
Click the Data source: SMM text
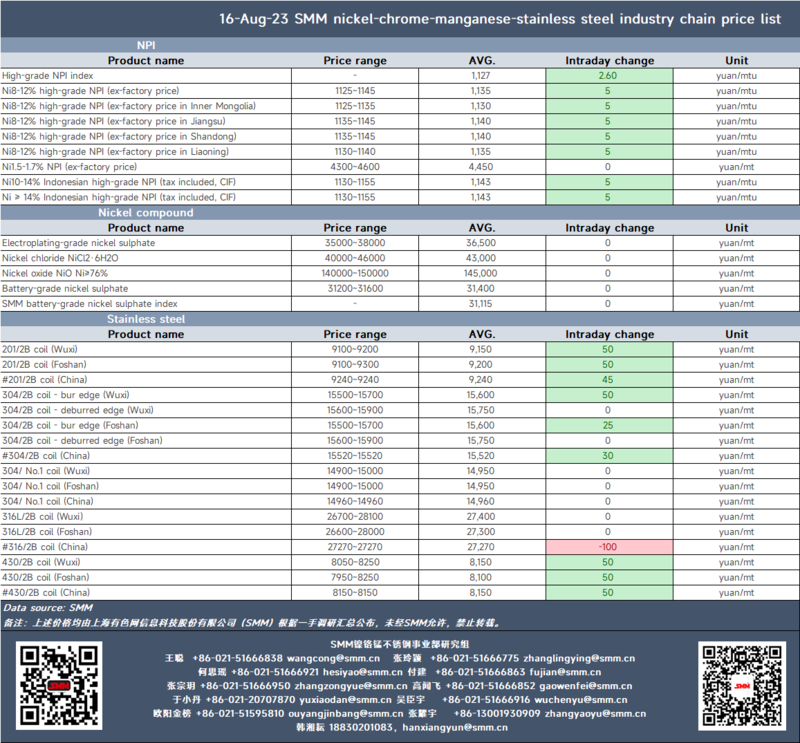click(x=48, y=607)
